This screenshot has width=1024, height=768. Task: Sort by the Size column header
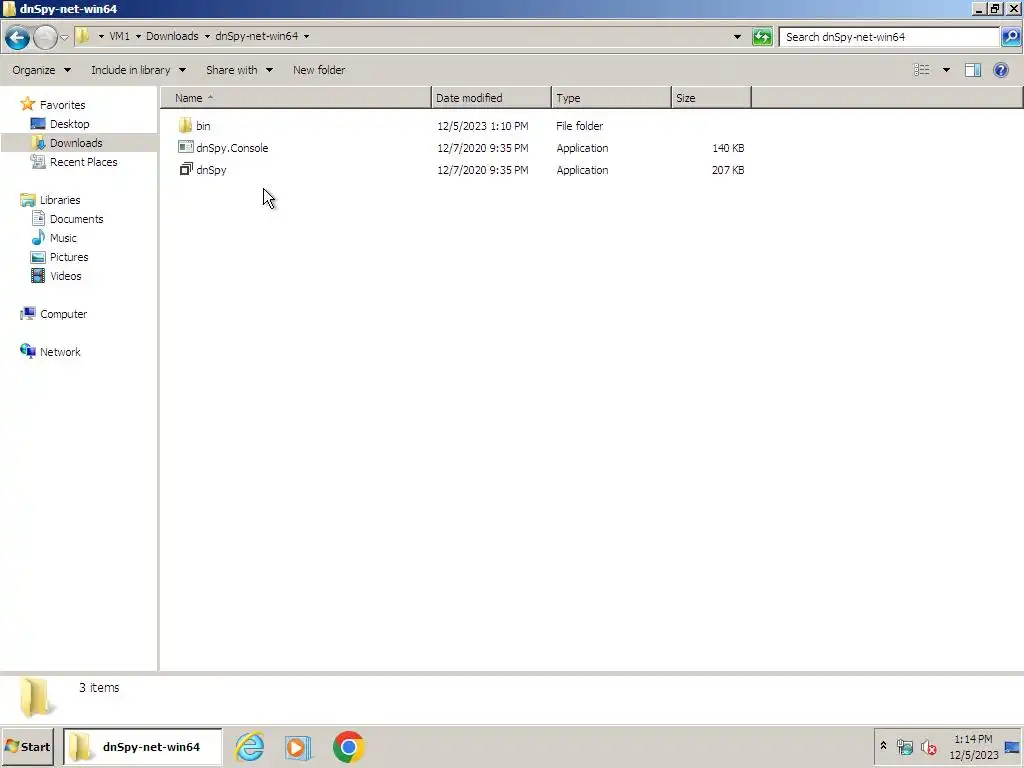point(711,98)
